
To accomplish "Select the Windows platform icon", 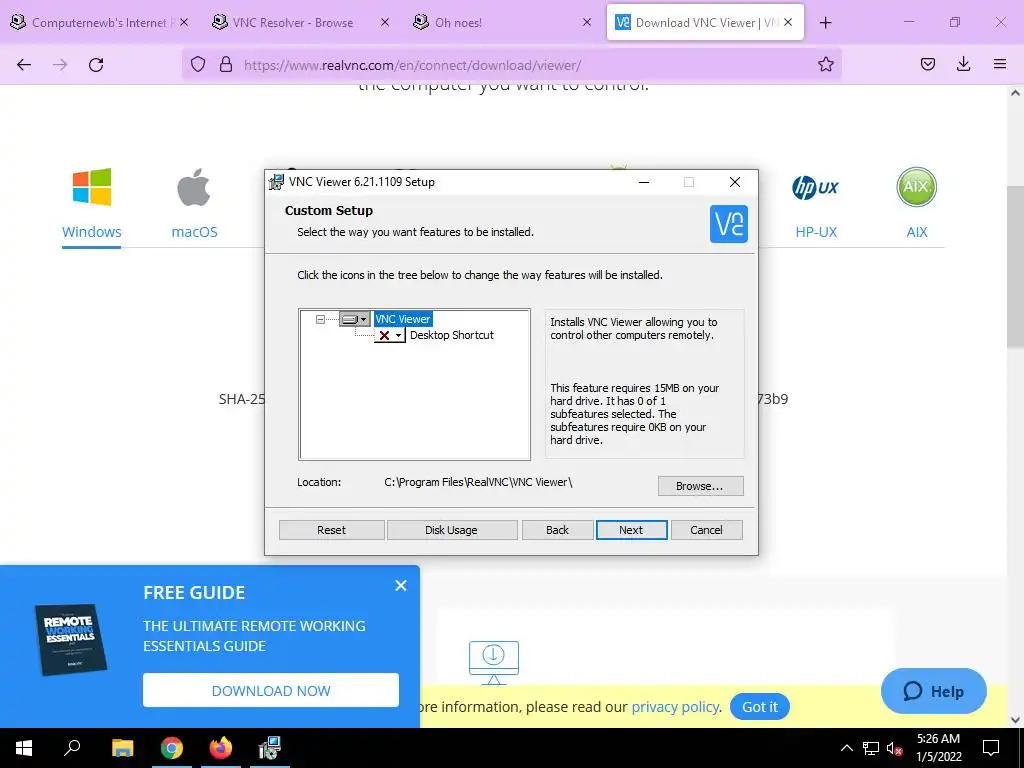I will 91,187.
